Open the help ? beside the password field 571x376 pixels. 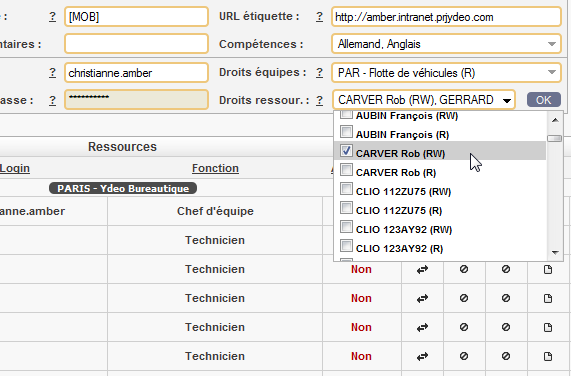click(52, 100)
